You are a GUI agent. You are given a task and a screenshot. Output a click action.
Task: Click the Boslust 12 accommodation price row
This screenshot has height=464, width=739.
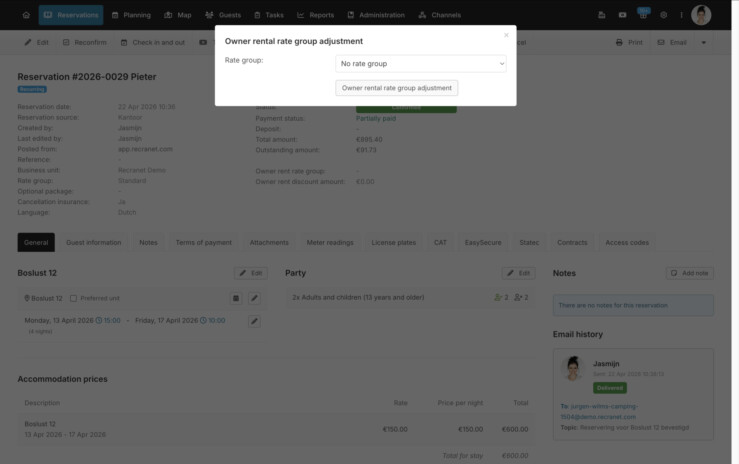[x=276, y=429]
